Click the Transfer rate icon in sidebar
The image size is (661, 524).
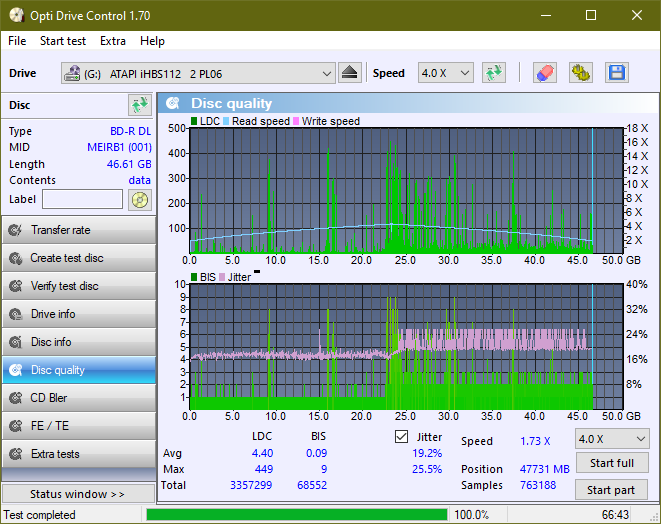[x=16, y=230]
